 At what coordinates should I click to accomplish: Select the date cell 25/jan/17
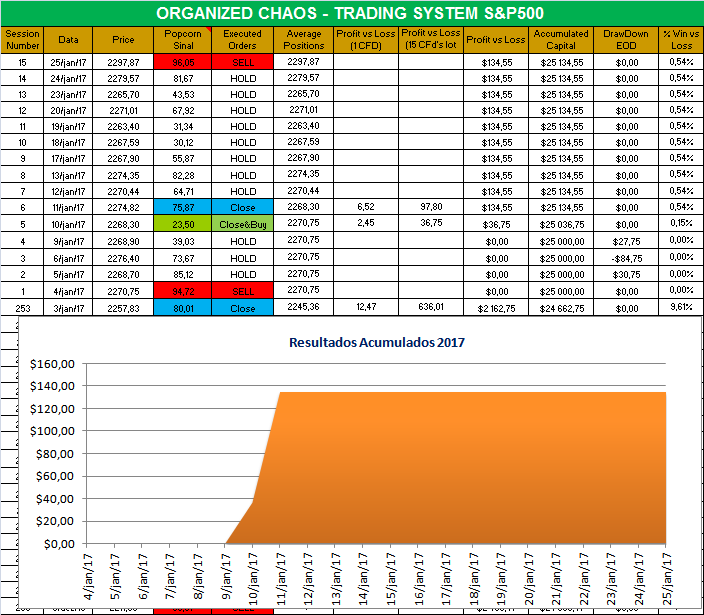(68, 62)
